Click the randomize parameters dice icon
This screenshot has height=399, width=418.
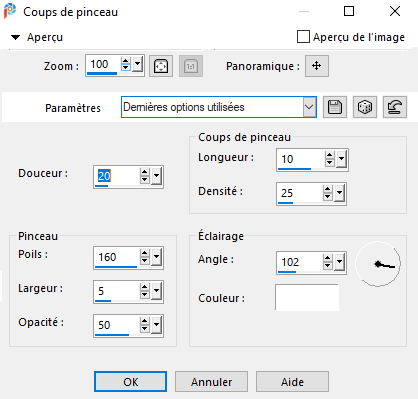(365, 107)
